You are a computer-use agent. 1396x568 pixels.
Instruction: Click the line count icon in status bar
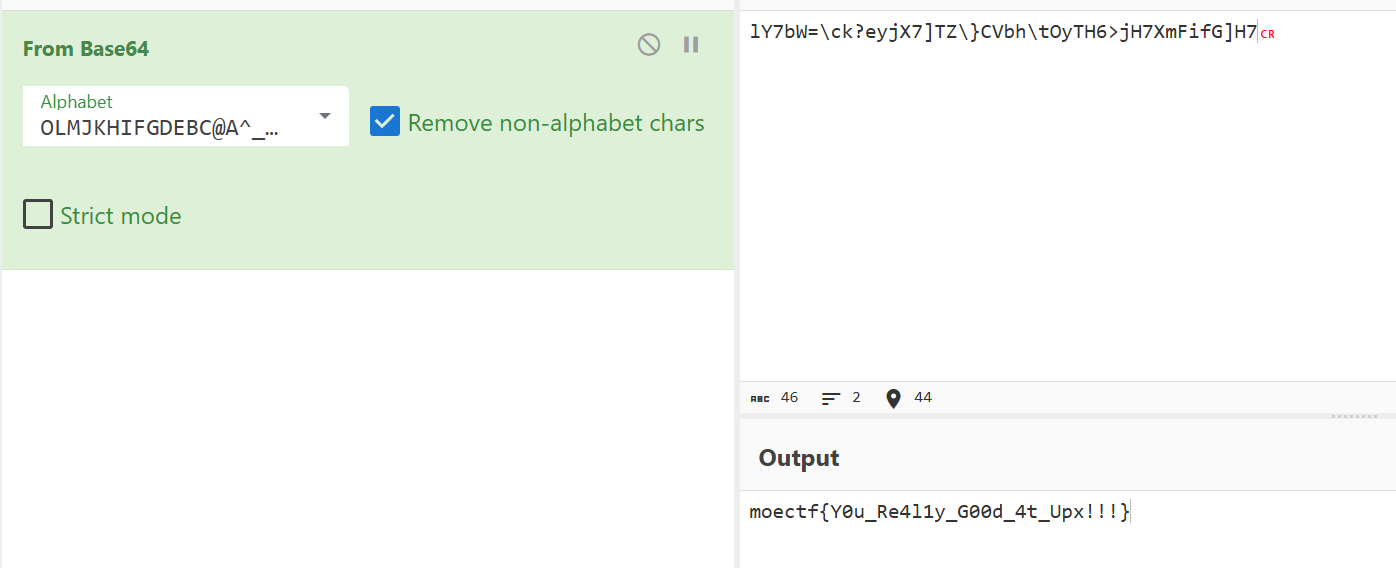(x=831, y=398)
